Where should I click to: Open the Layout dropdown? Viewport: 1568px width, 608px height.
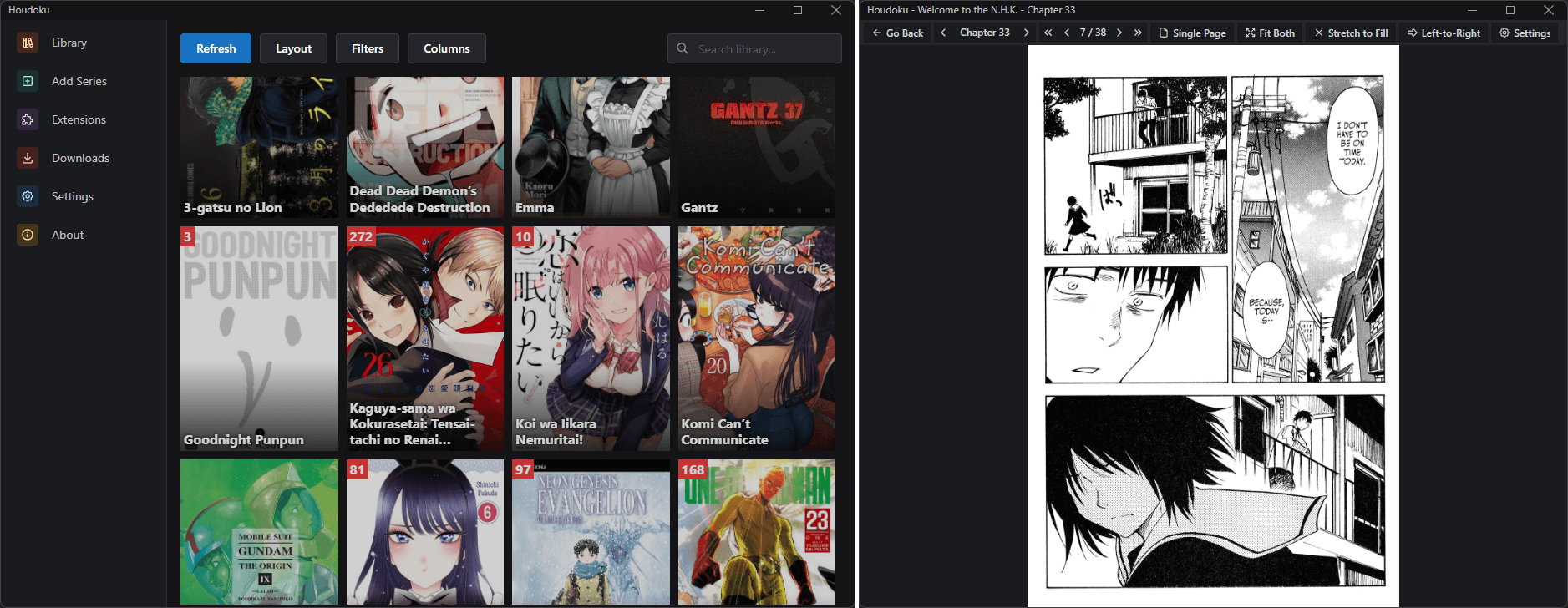point(293,48)
